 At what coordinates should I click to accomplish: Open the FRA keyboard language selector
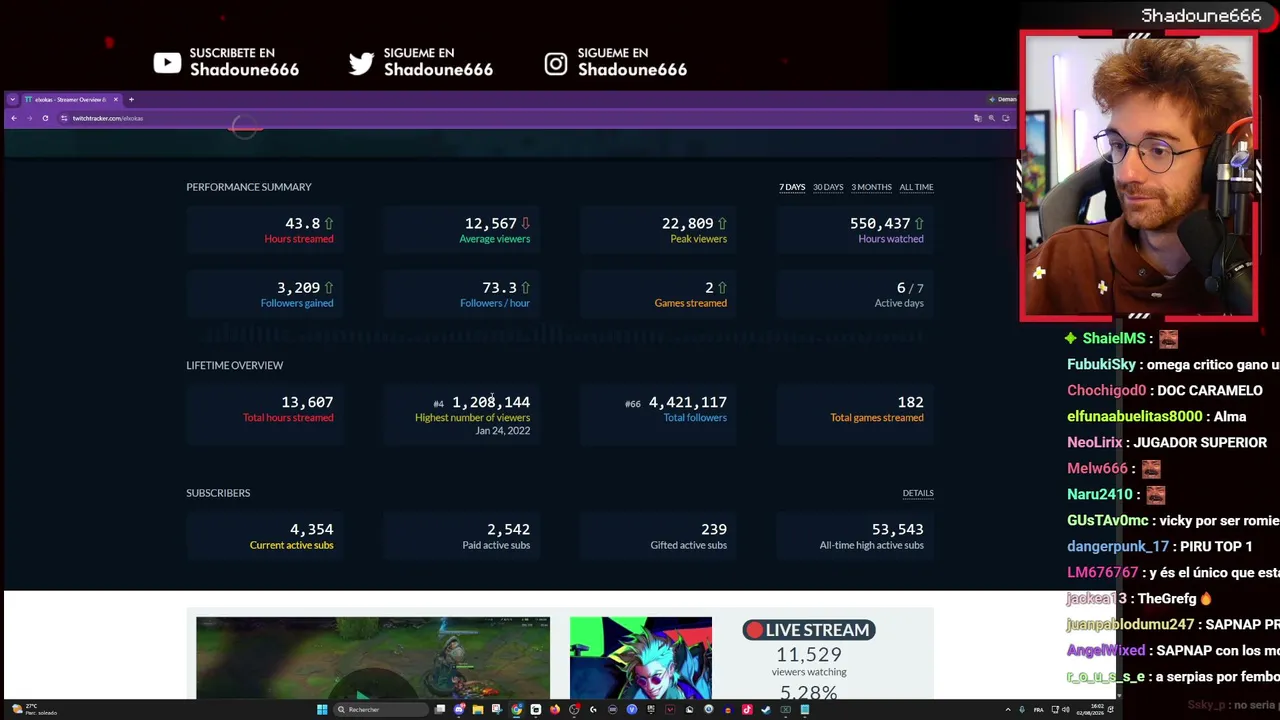(x=1038, y=710)
